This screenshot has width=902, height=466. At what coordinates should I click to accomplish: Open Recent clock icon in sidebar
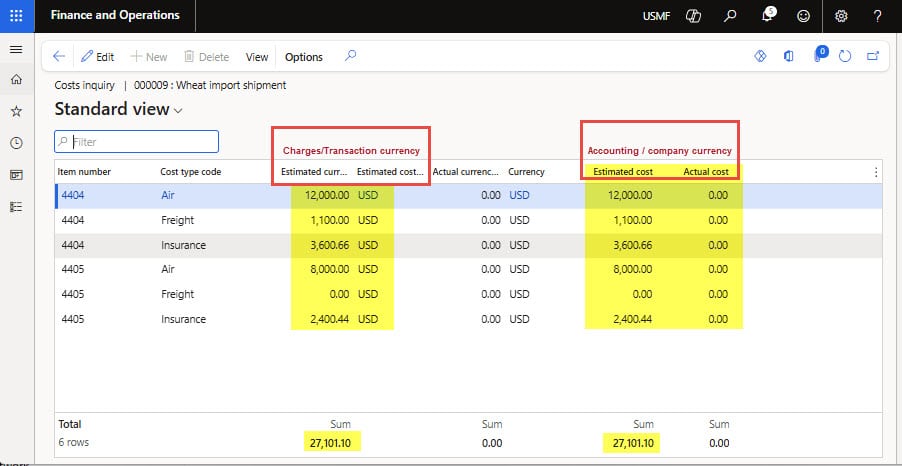click(16, 143)
